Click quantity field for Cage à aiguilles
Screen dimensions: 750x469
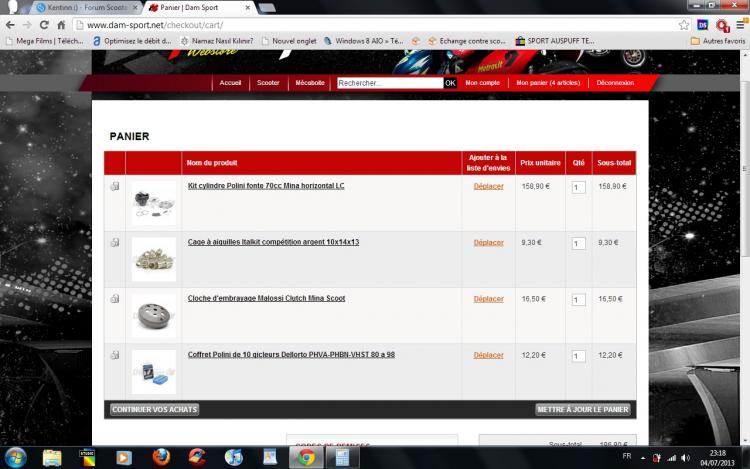point(578,244)
